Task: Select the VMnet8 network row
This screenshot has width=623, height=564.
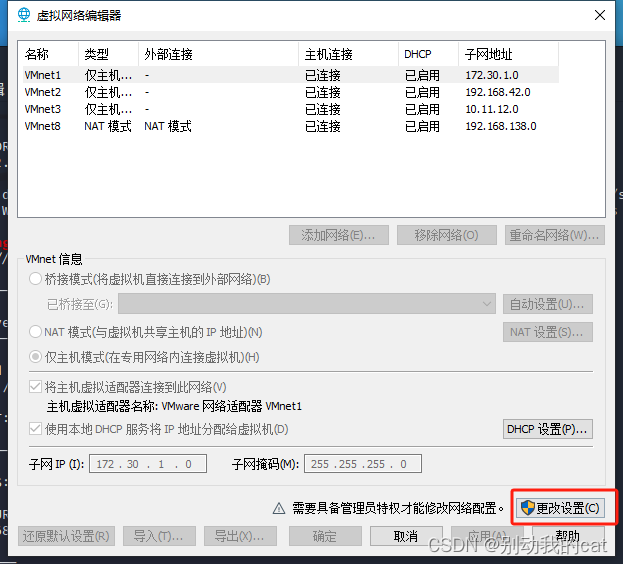Action: pos(291,126)
